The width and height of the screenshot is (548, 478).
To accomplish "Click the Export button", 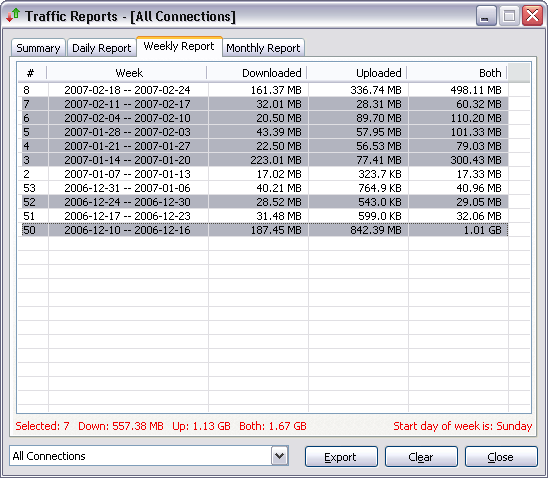I will click(x=341, y=457).
